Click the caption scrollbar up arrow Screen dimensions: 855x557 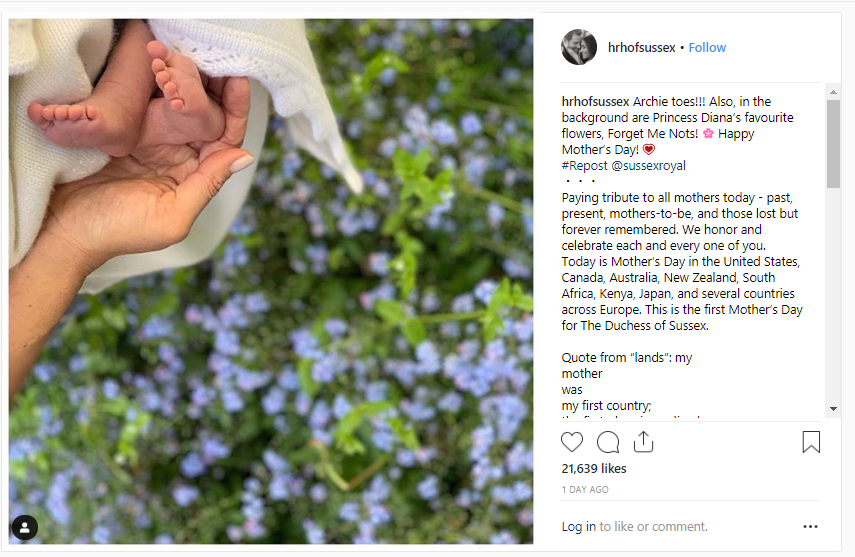[833, 92]
